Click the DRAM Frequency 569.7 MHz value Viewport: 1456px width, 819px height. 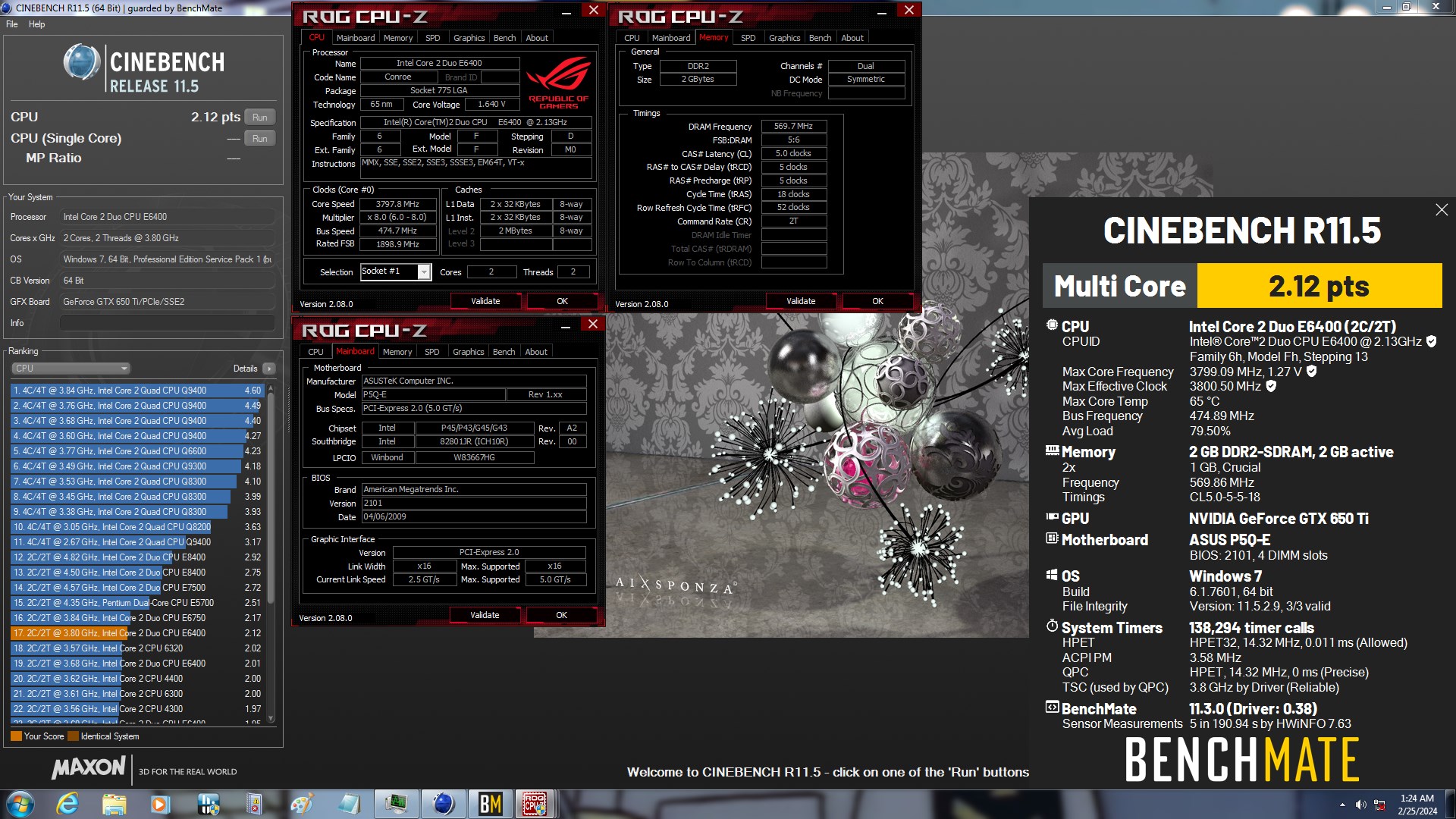[793, 126]
